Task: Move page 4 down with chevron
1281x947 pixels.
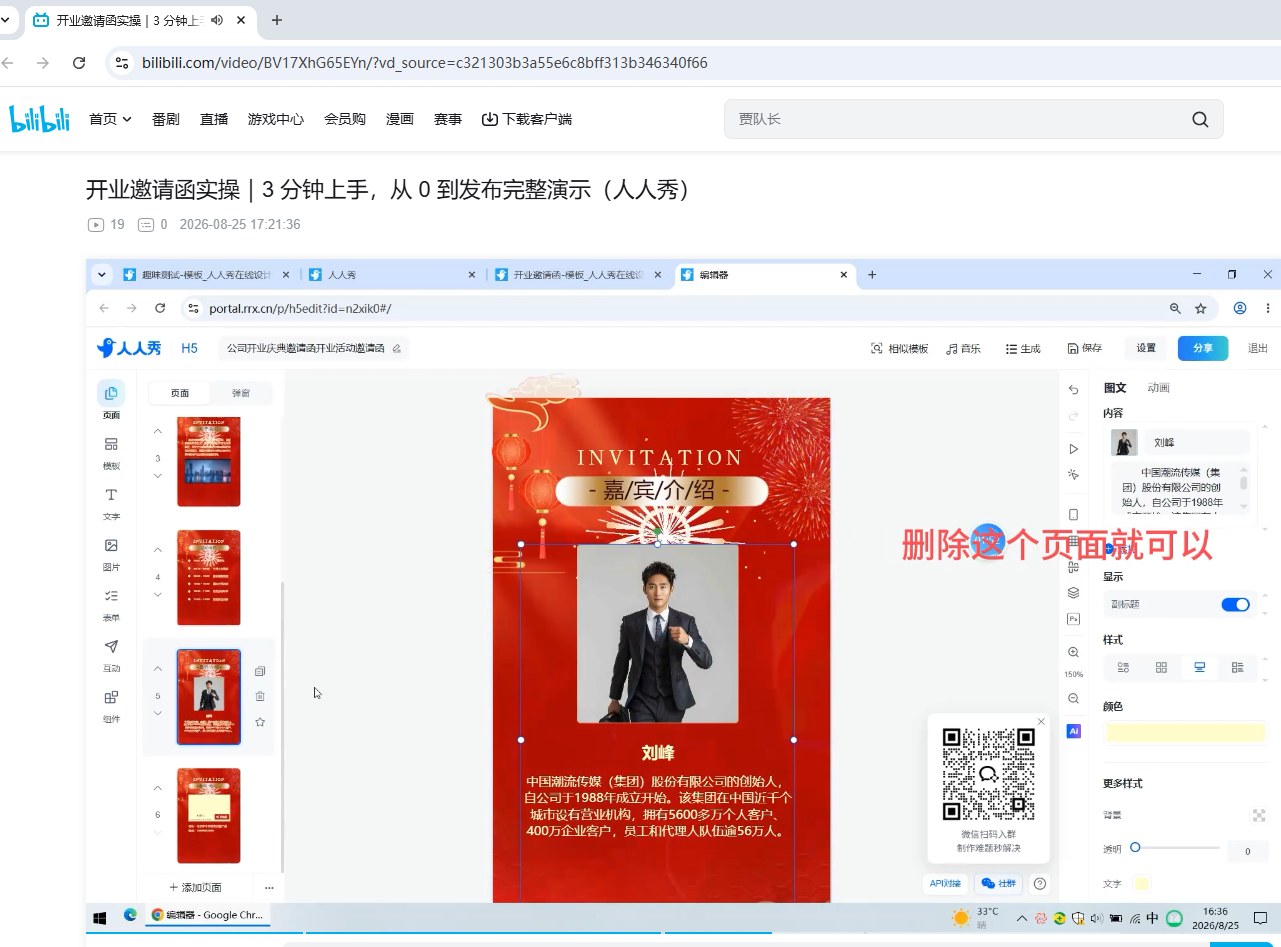Action: (158, 595)
